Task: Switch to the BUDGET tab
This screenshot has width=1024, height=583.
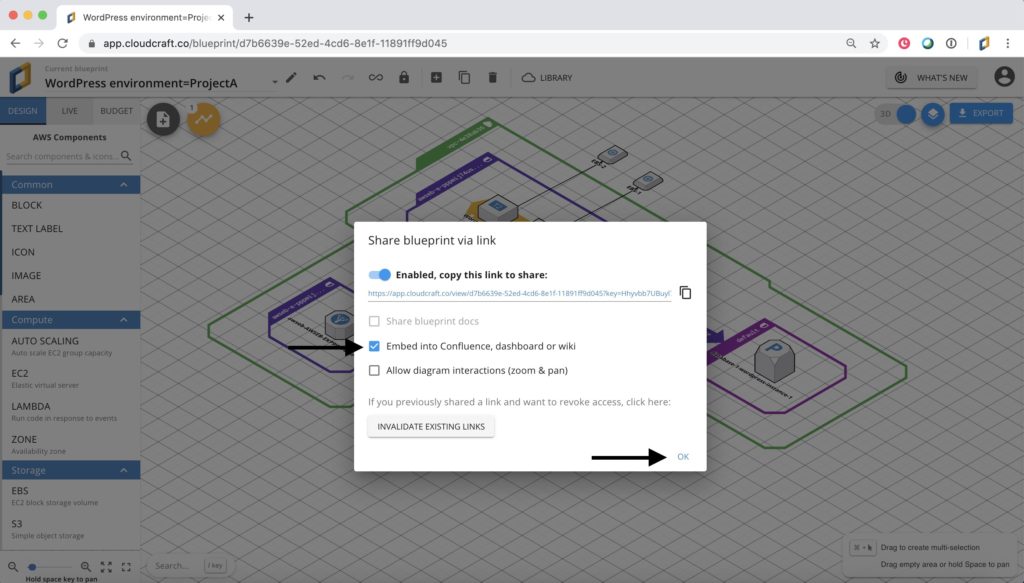Action: point(117,111)
